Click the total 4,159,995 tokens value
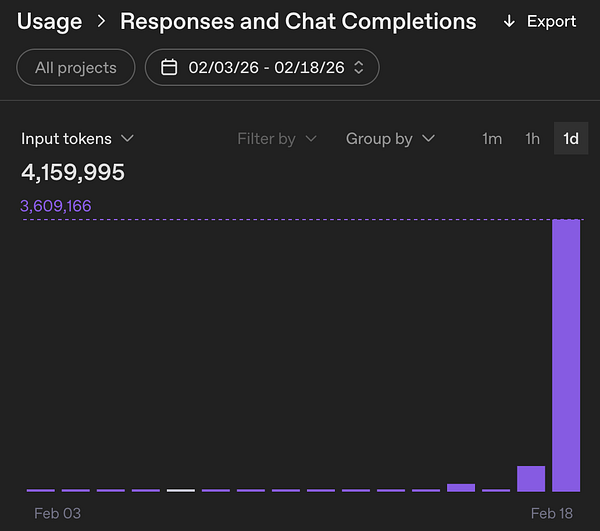 coord(73,172)
